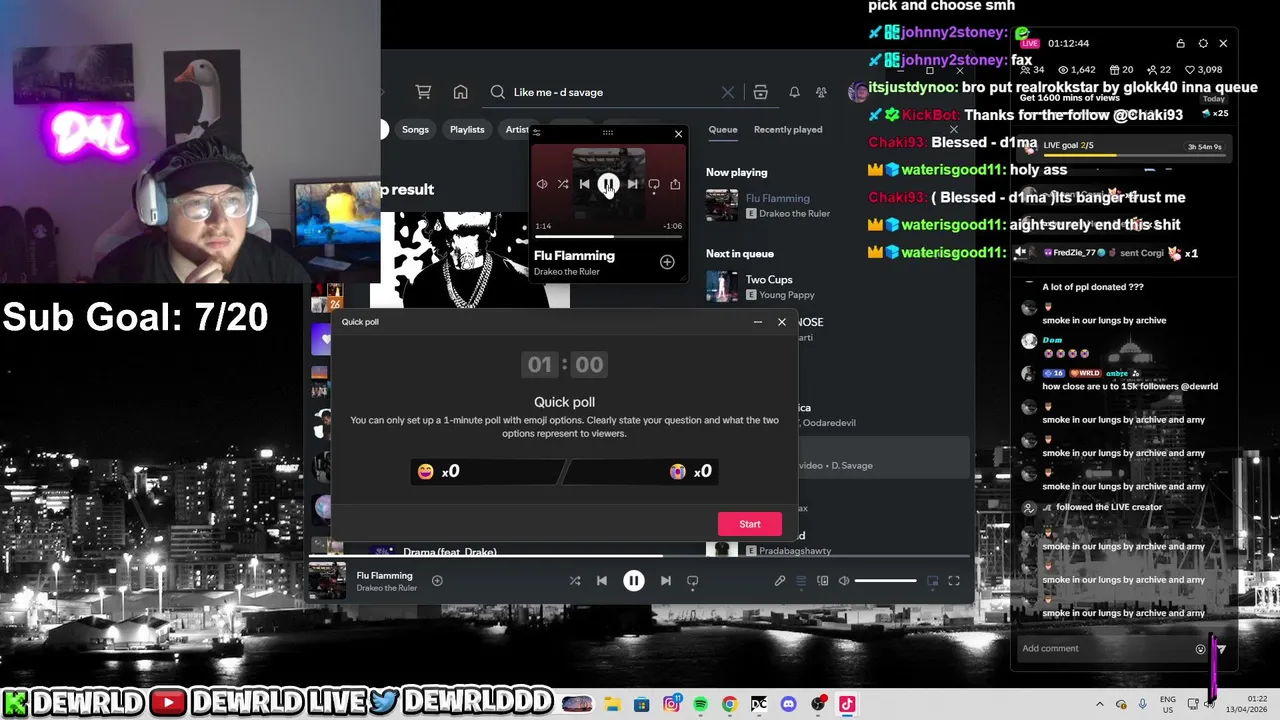Click the 1,642 viewers eye stat
This screenshot has width=1280, height=720.
click(x=1077, y=70)
